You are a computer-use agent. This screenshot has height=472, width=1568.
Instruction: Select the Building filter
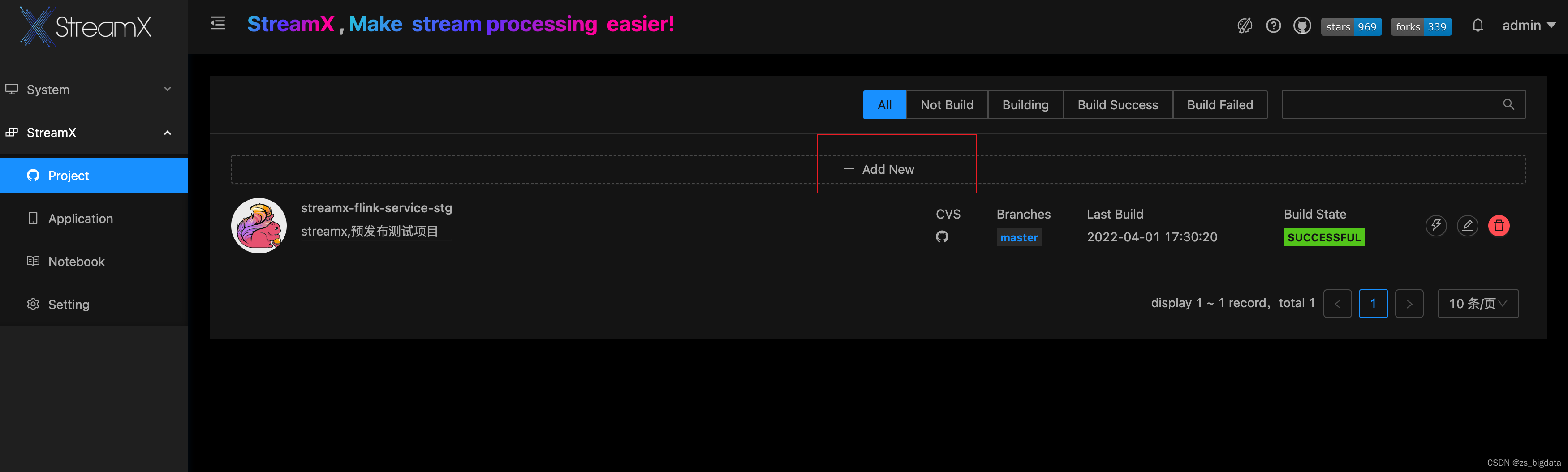[1025, 105]
